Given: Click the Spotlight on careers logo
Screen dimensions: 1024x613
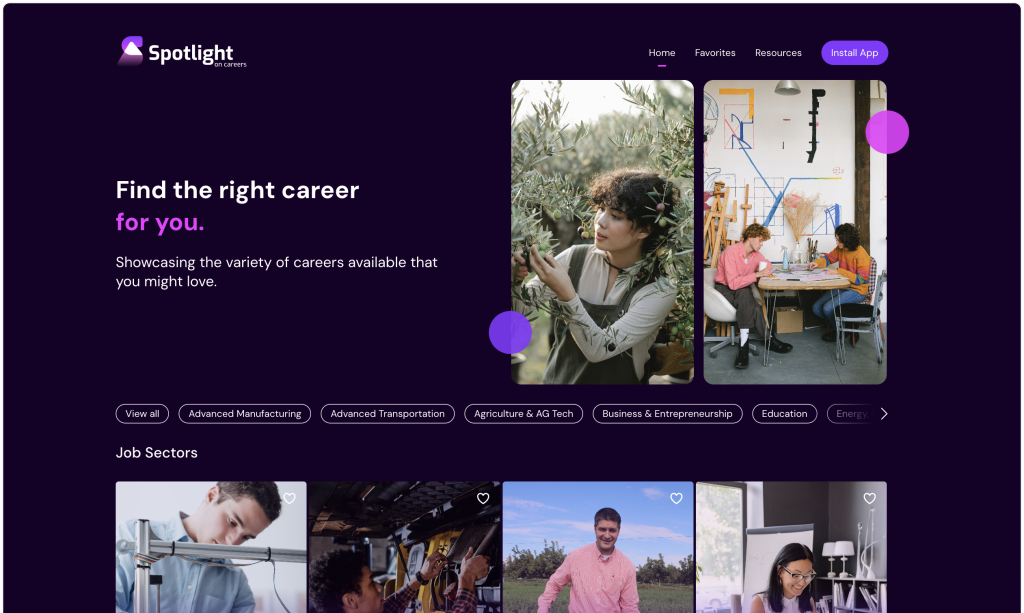Looking at the screenshot, I should (x=182, y=52).
